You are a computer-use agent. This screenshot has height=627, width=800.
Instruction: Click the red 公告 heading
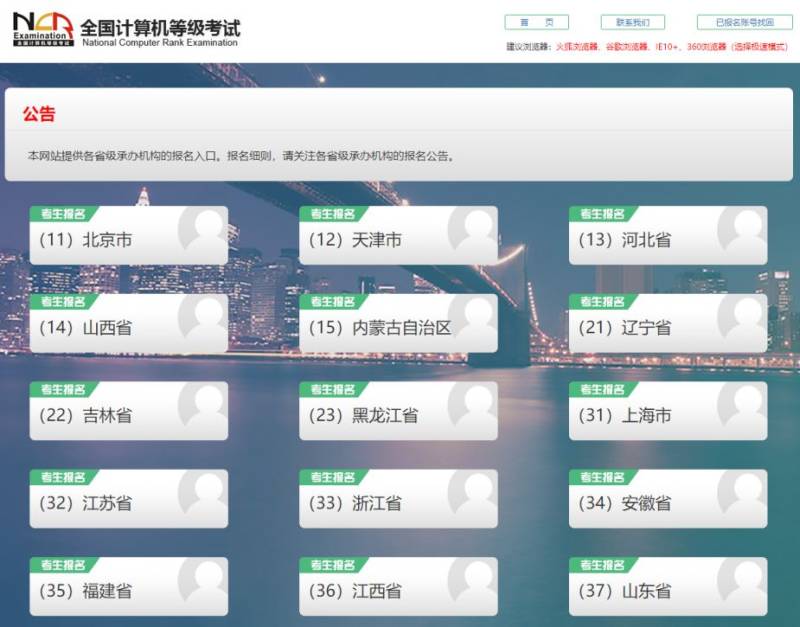coord(39,114)
